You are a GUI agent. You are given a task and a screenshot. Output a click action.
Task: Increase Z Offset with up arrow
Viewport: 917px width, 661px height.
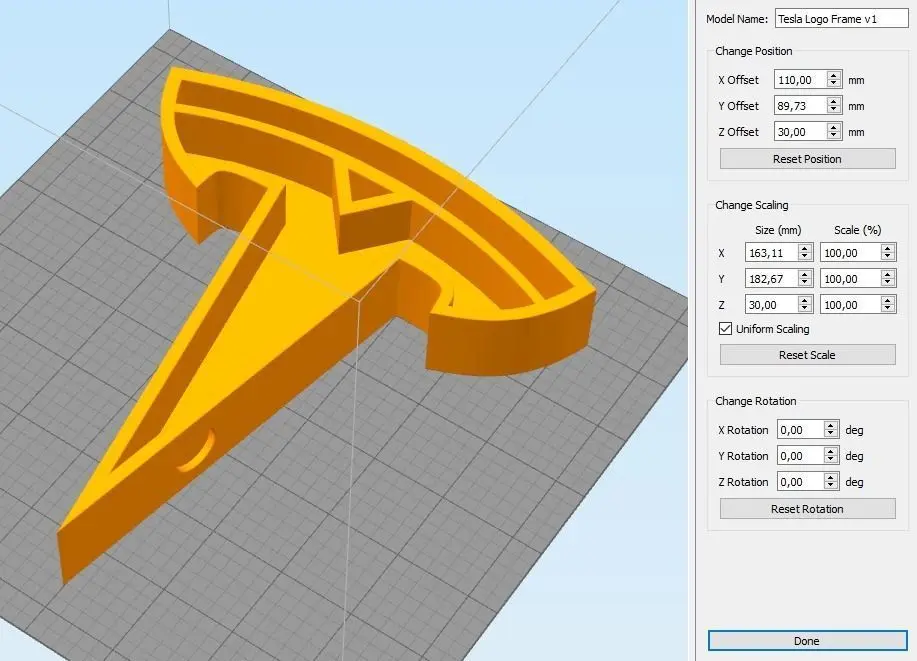tap(835, 127)
